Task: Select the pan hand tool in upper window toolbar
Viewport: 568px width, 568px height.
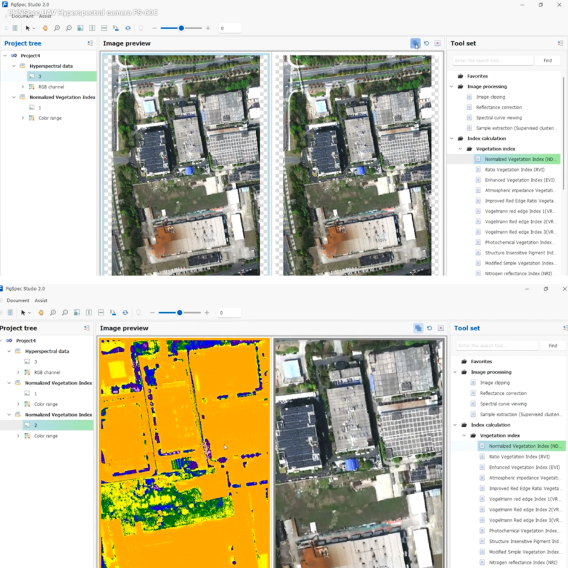Action: tap(45, 28)
